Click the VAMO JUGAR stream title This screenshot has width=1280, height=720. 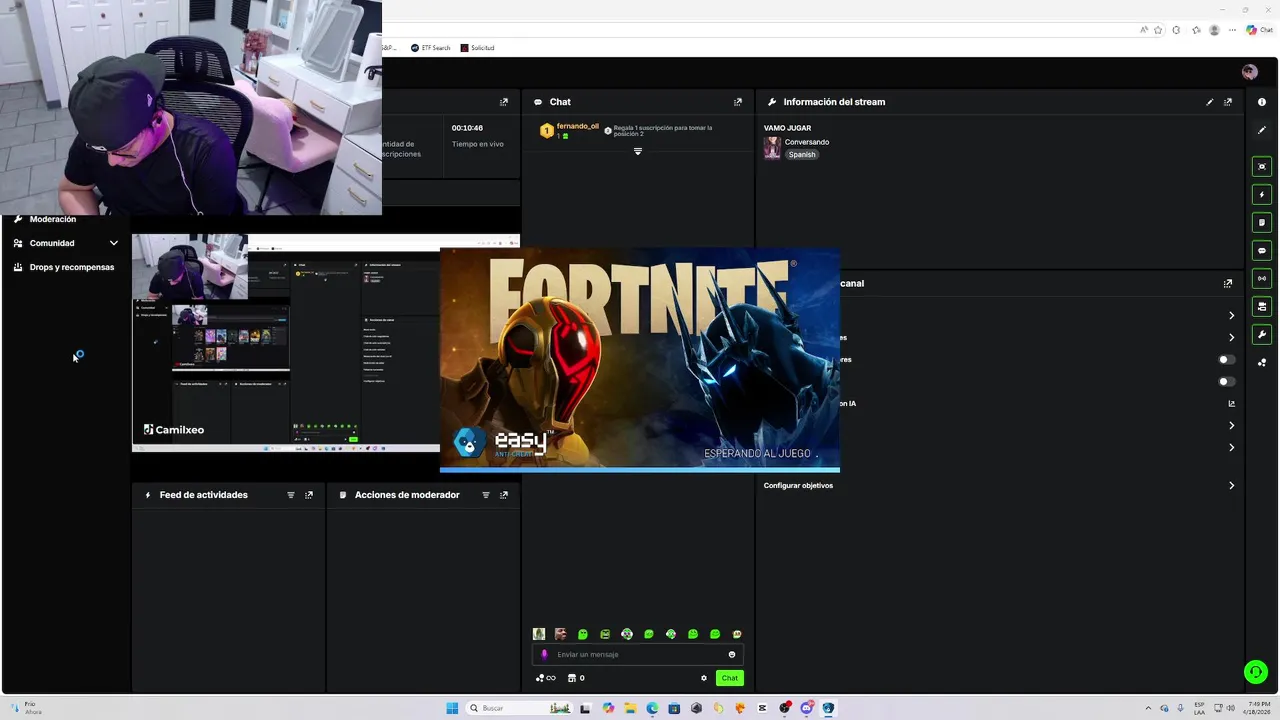tap(788, 128)
